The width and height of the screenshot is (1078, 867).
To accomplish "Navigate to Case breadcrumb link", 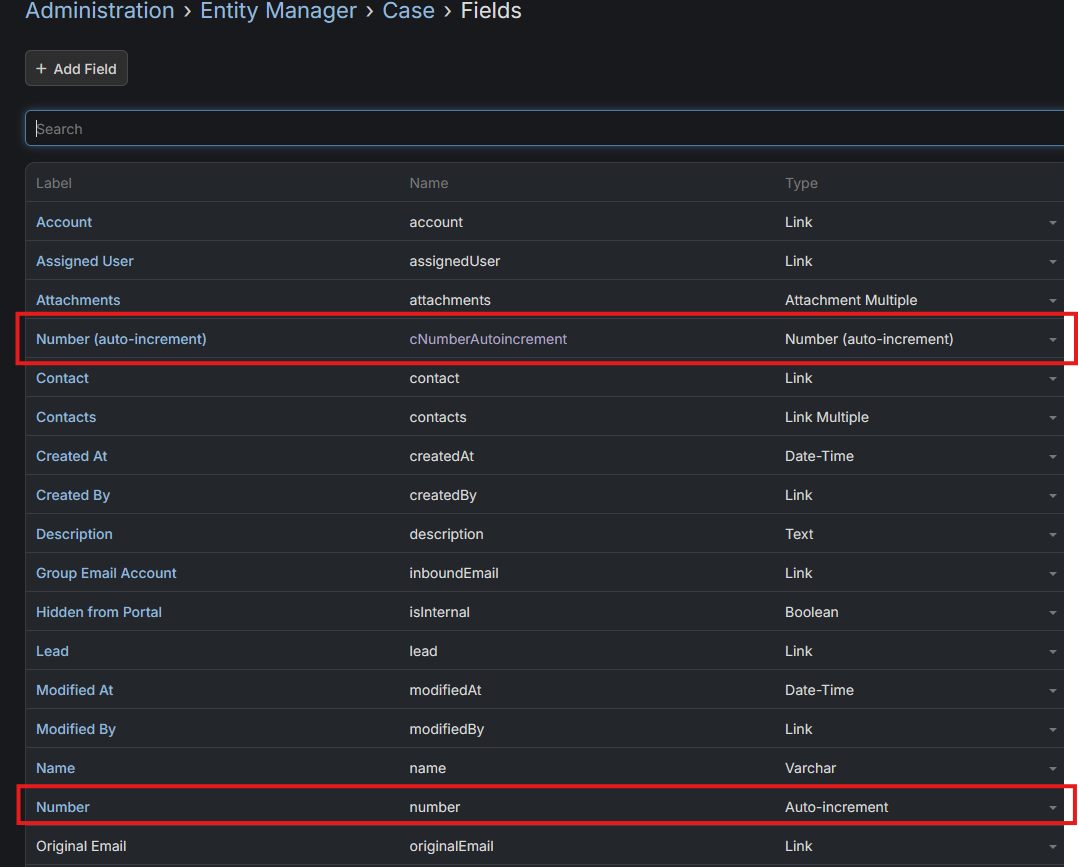I will click(x=408, y=12).
